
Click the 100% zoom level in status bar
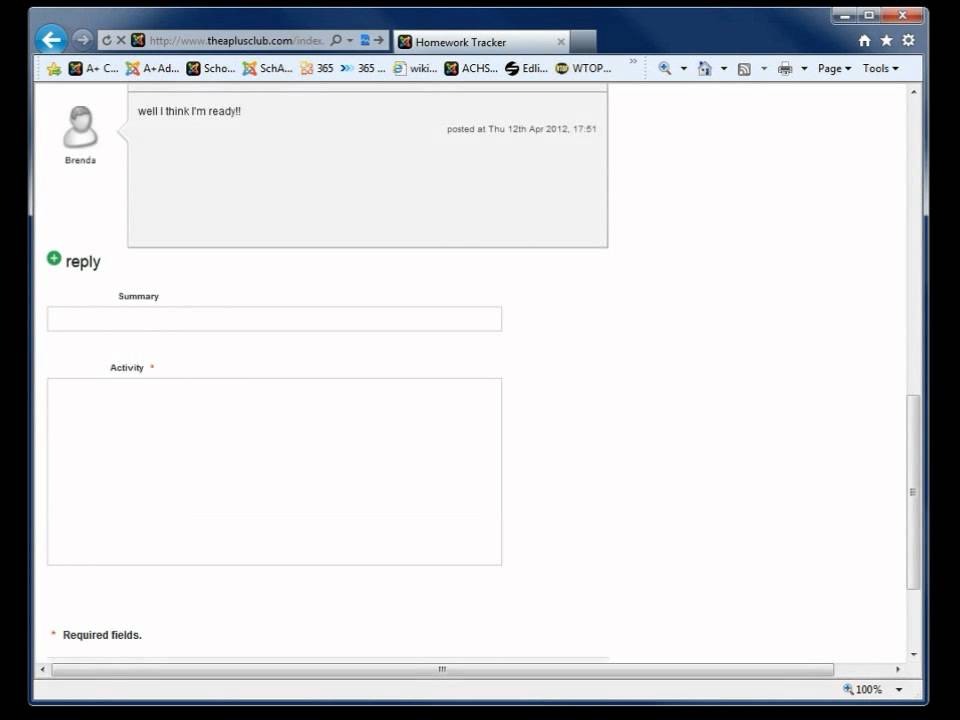click(x=862, y=689)
